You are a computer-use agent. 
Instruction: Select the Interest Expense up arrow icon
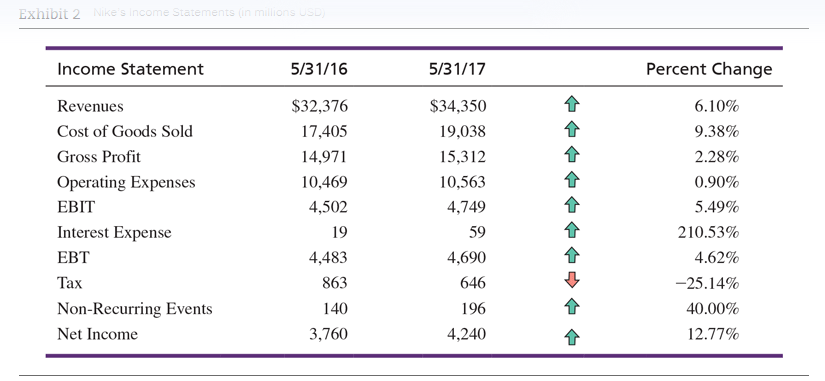(571, 230)
